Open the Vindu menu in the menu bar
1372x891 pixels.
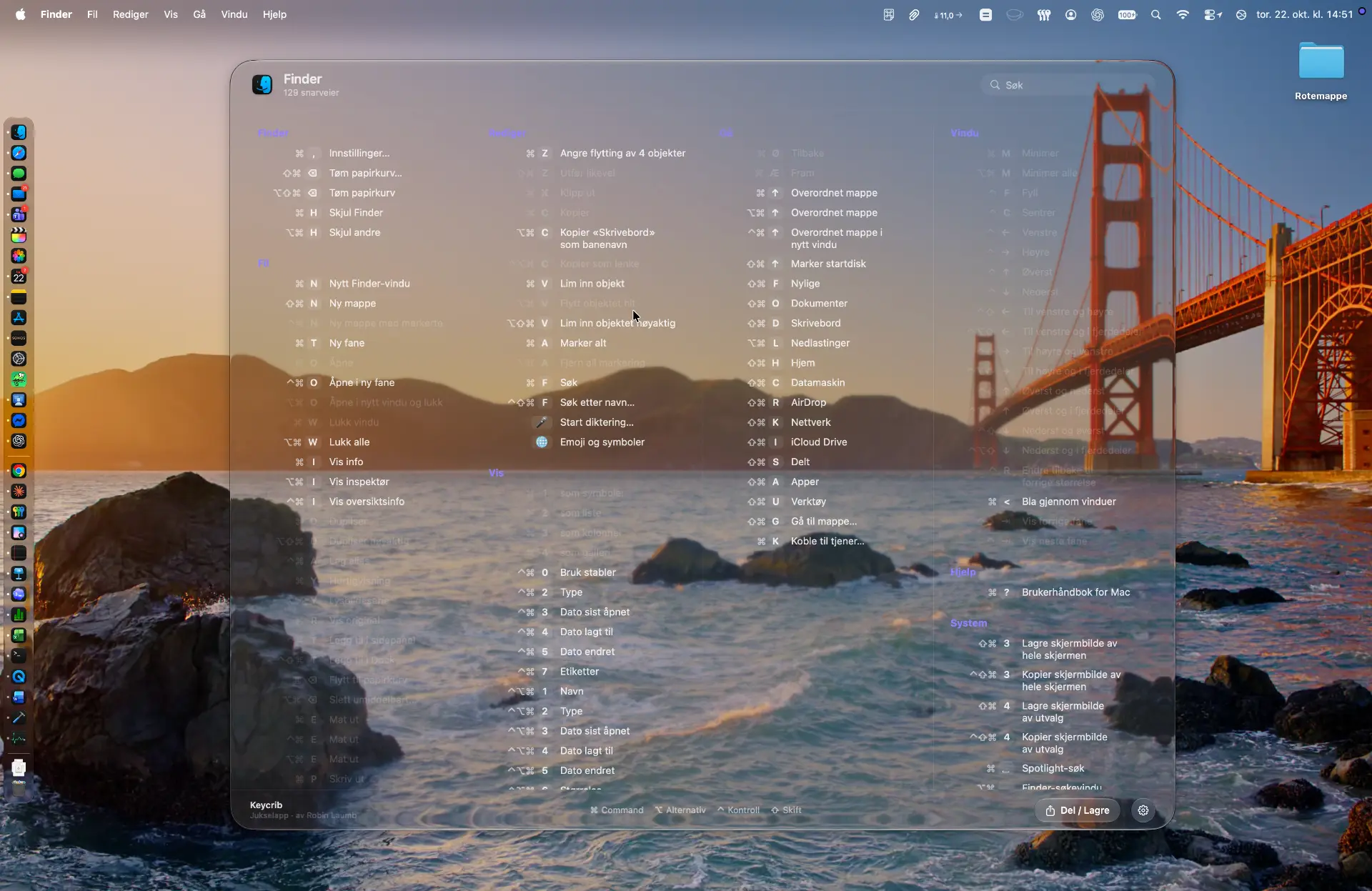[234, 14]
